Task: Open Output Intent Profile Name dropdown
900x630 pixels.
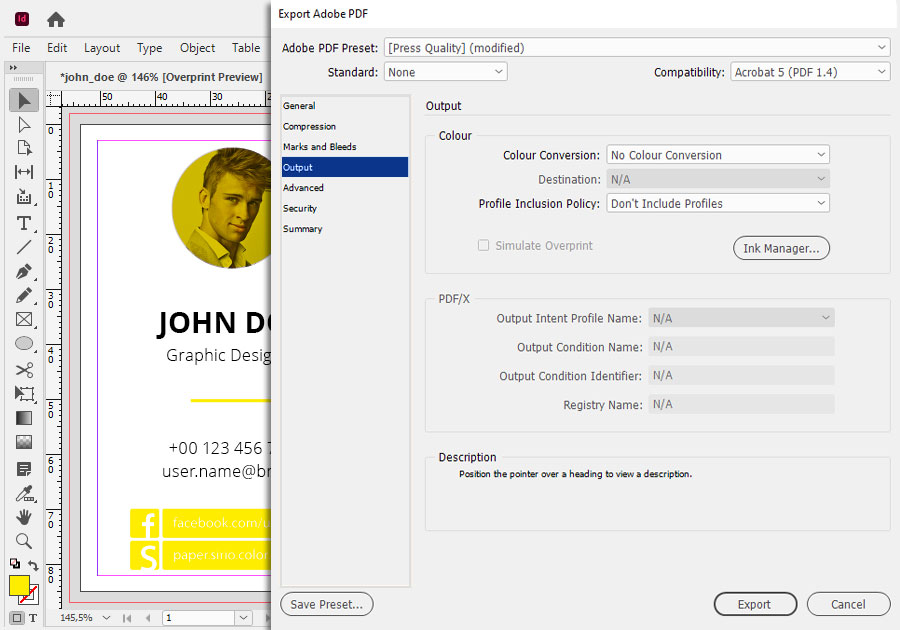Action: click(x=741, y=318)
